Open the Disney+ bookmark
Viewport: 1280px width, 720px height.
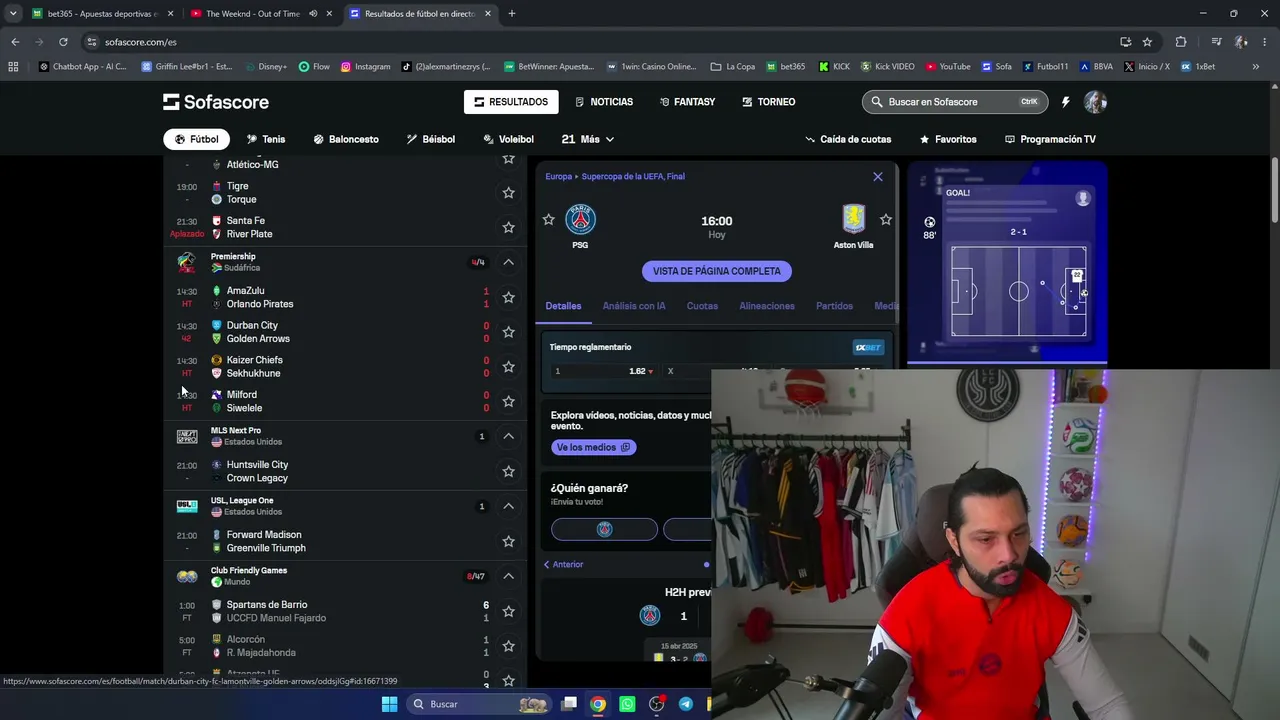265,67
